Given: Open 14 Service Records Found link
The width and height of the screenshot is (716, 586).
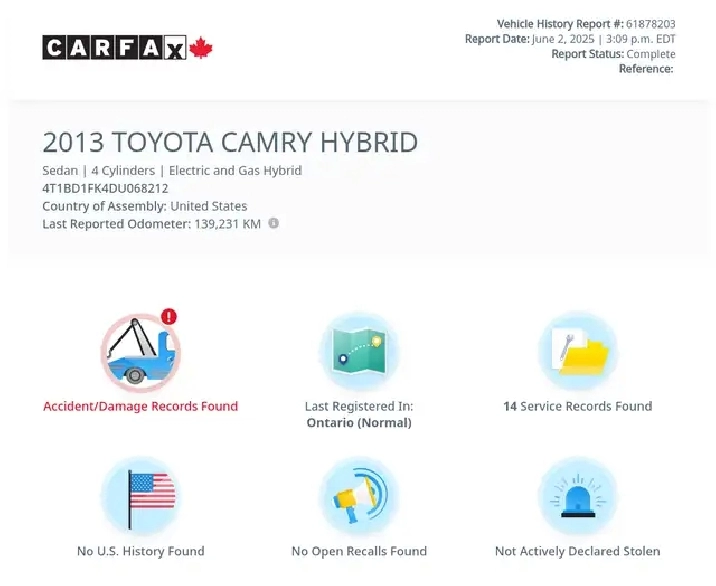Looking at the screenshot, I should pyautogui.click(x=578, y=406).
